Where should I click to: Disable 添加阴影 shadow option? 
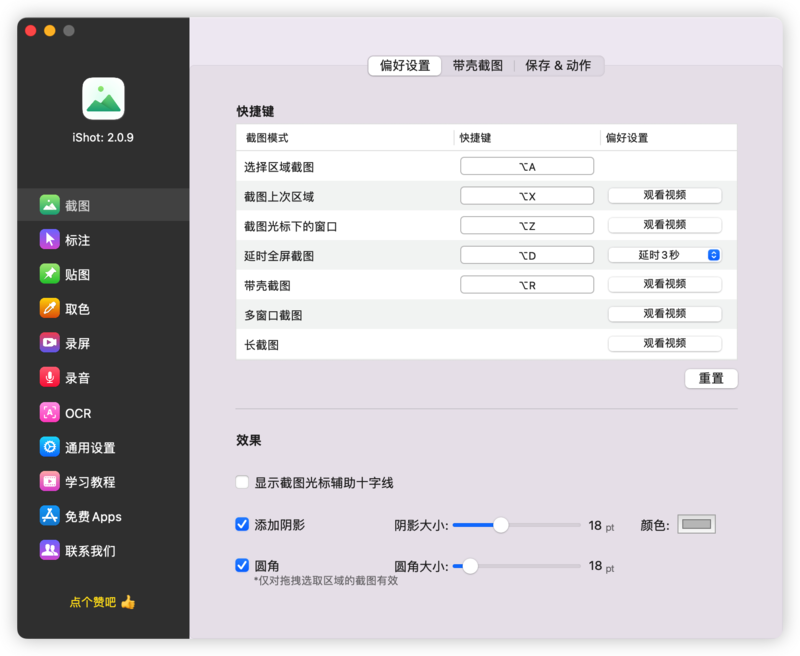(241, 524)
